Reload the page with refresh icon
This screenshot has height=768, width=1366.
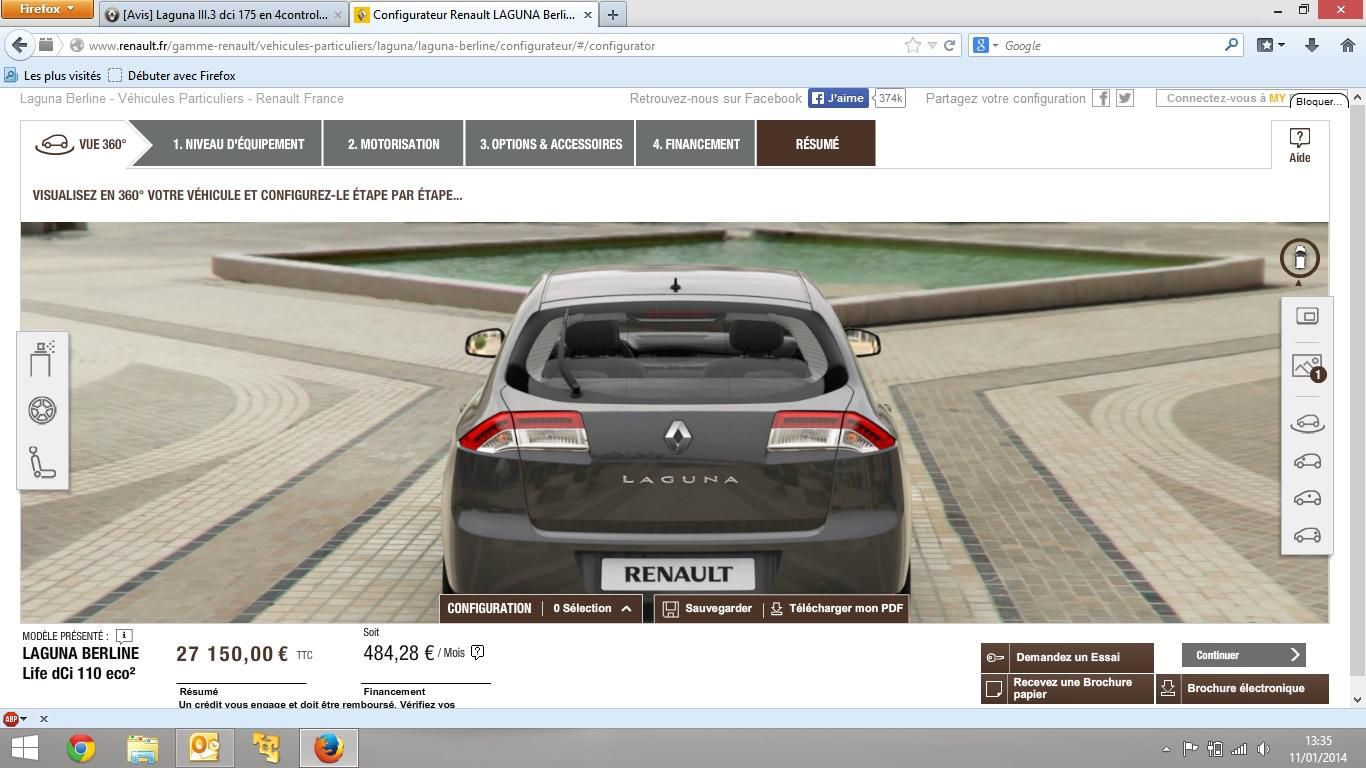point(950,45)
